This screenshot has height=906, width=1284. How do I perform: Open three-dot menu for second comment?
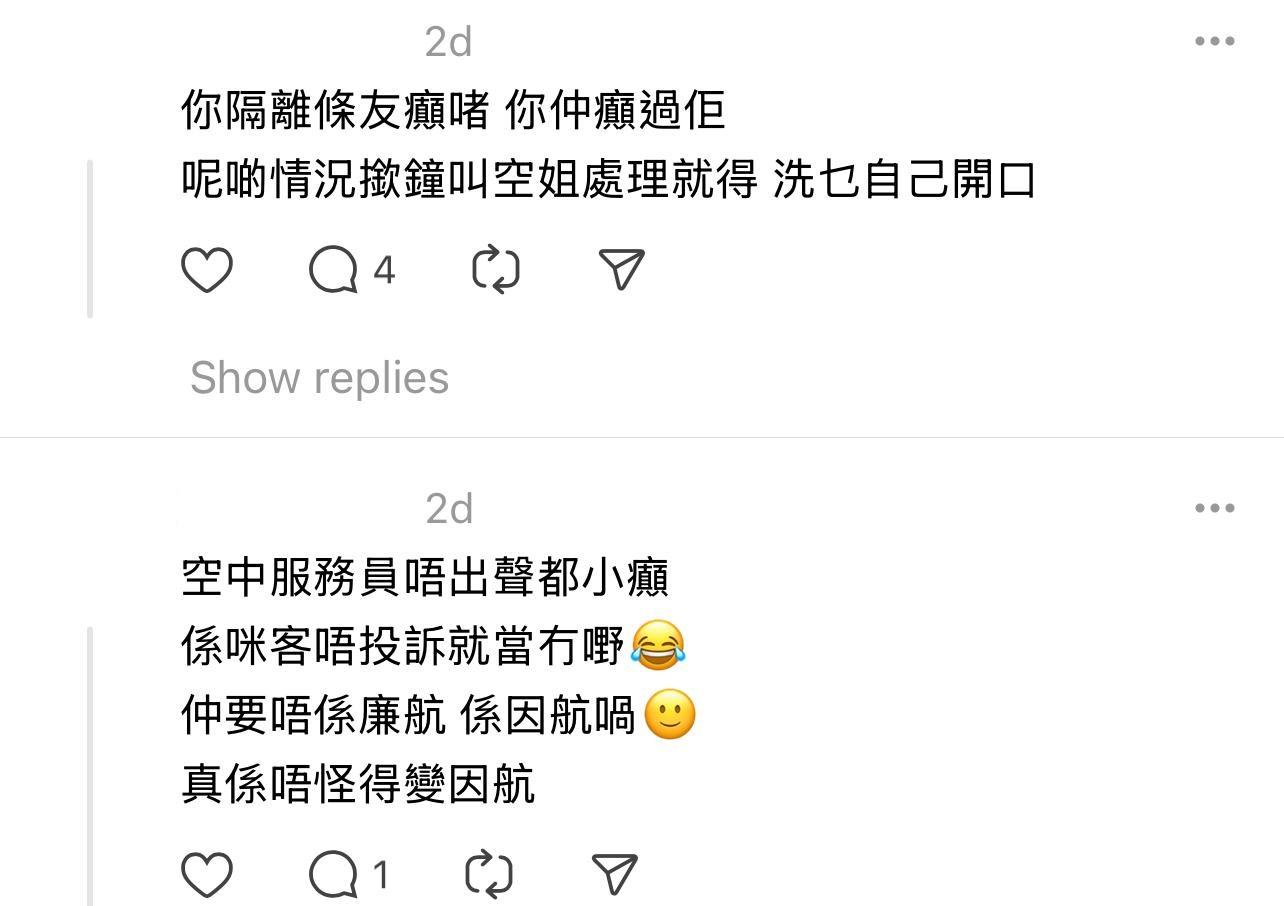pos(1214,508)
